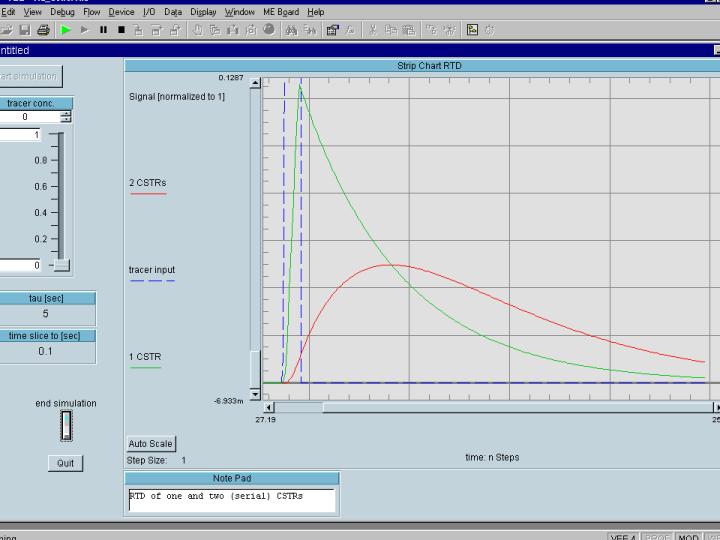Click up arrow of chart vertical scrollbar
Image resolution: width=720 pixels, height=540 pixels.
254,85
